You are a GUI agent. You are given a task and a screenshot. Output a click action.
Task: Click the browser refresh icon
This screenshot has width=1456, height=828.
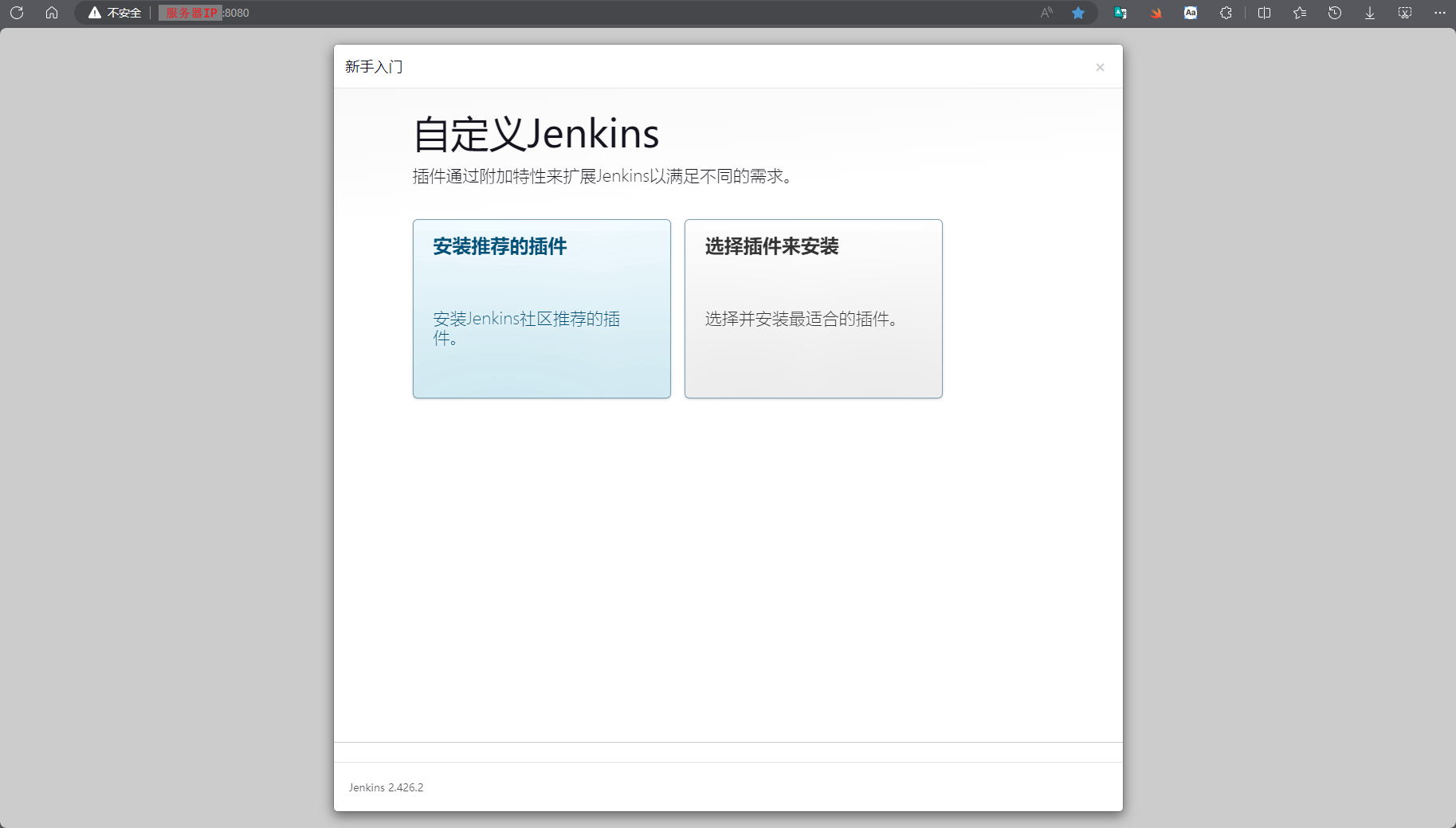point(17,13)
